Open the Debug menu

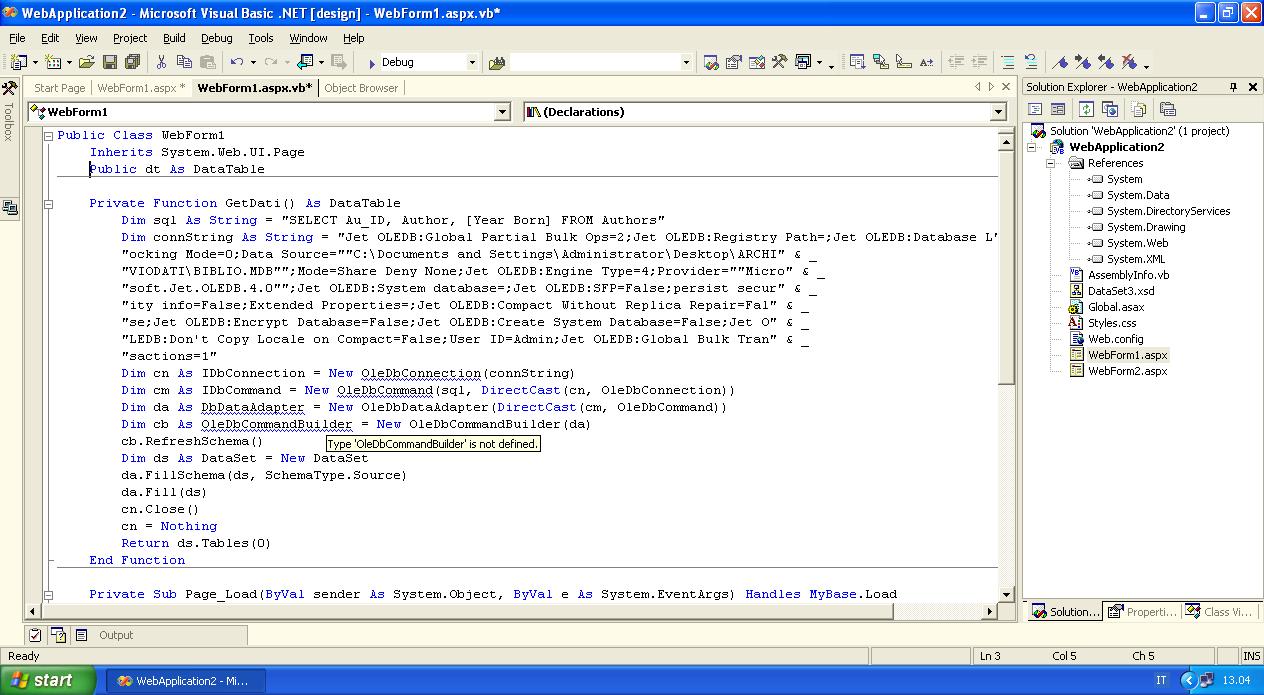(x=216, y=38)
